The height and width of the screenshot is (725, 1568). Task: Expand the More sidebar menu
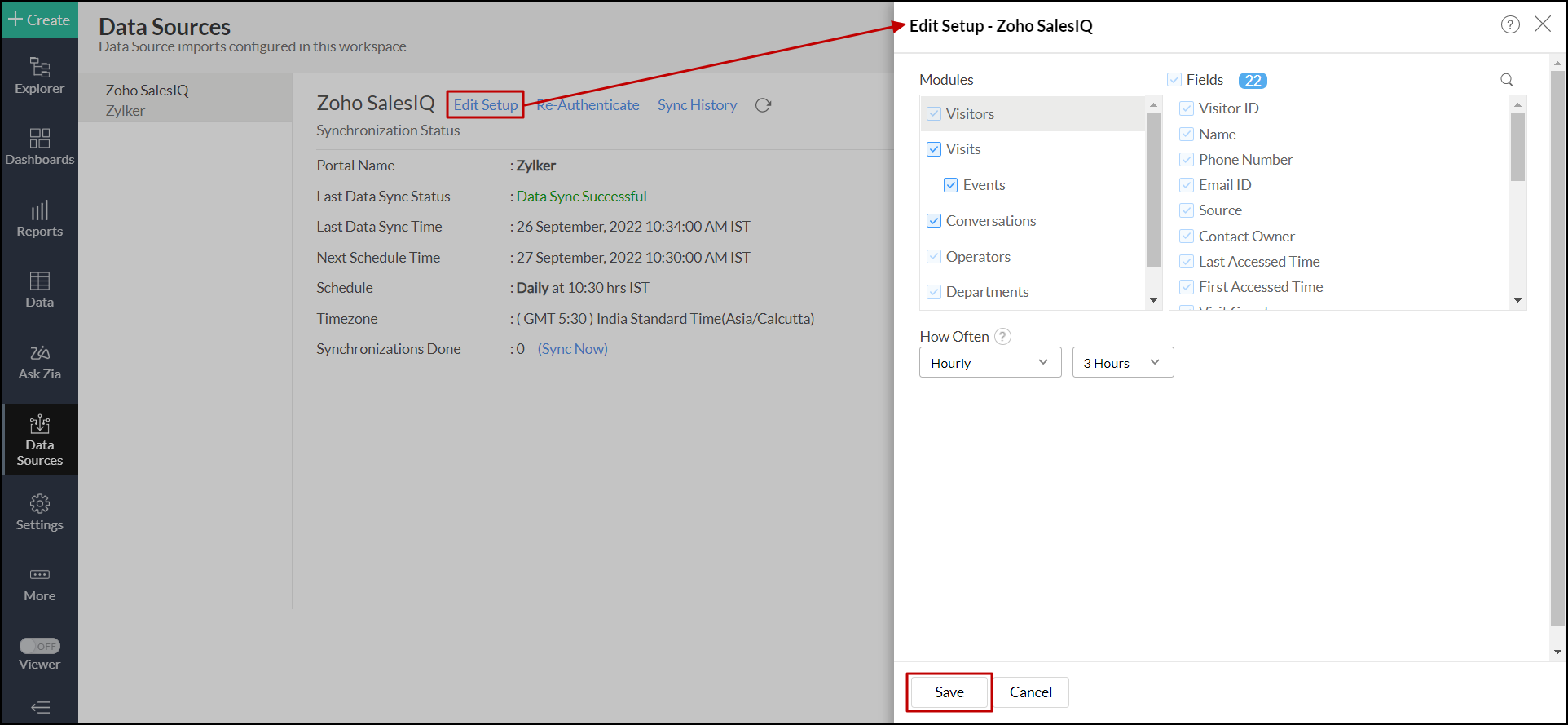pos(39,584)
